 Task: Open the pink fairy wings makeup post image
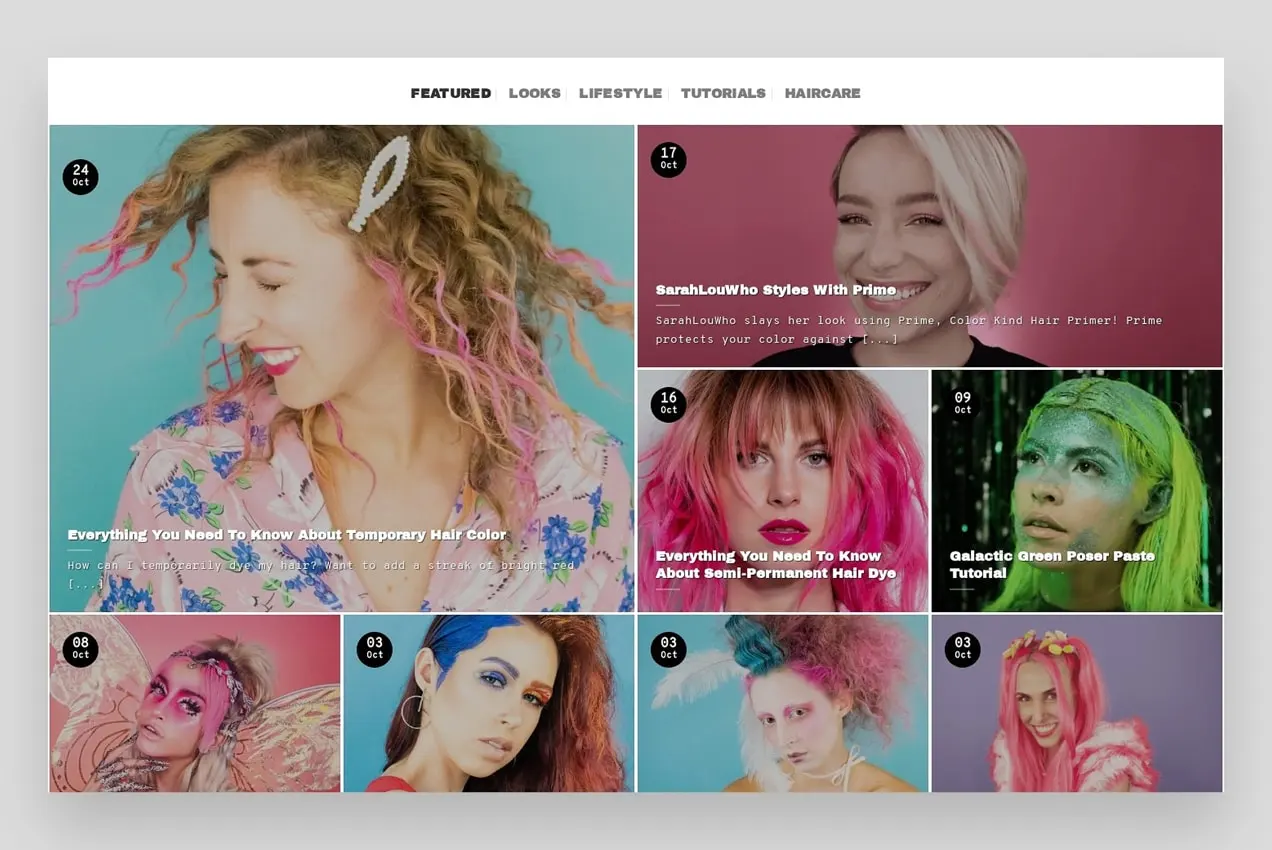tap(195, 703)
